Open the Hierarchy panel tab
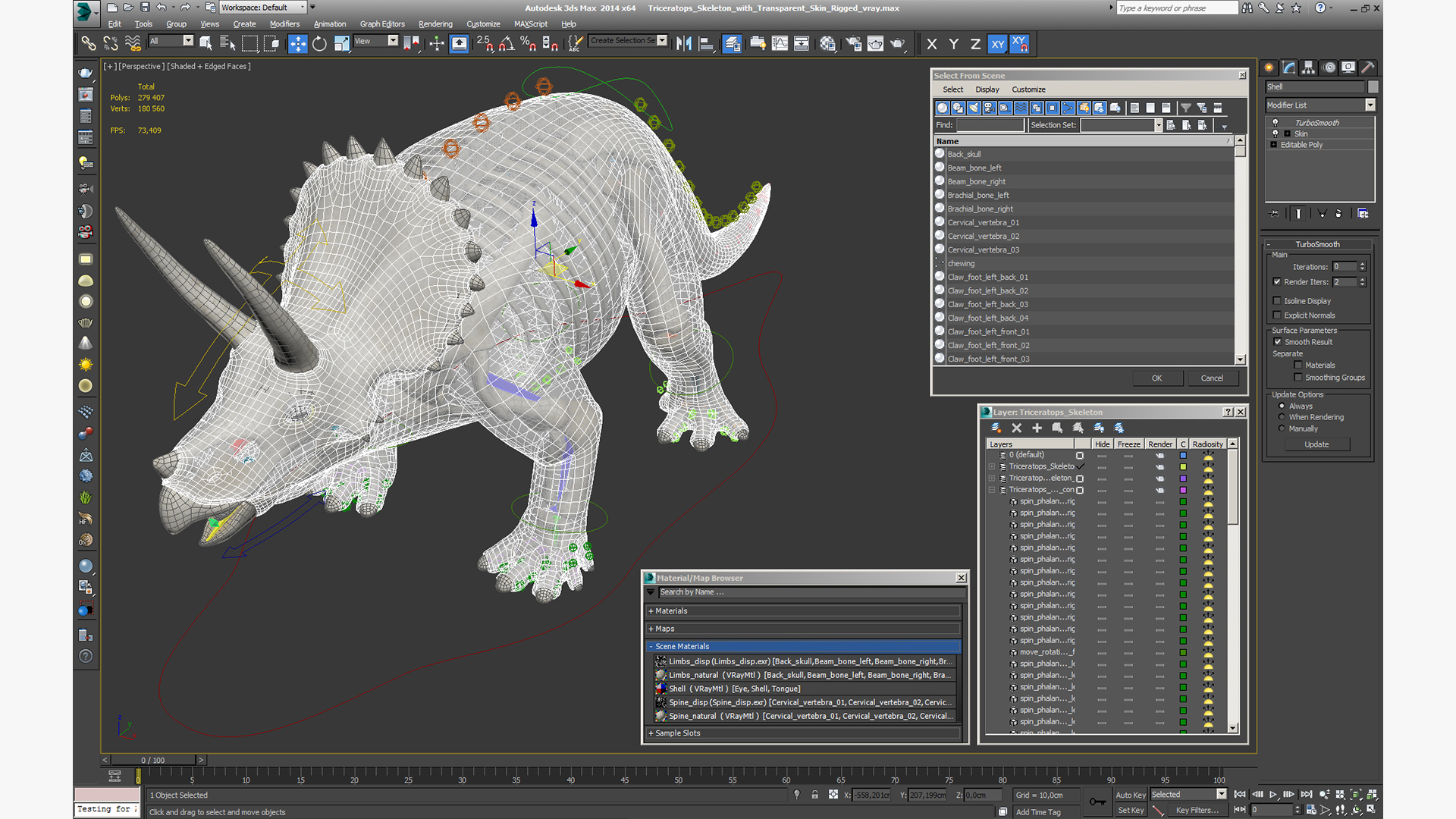This screenshot has height=819, width=1456. point(1308,67)
